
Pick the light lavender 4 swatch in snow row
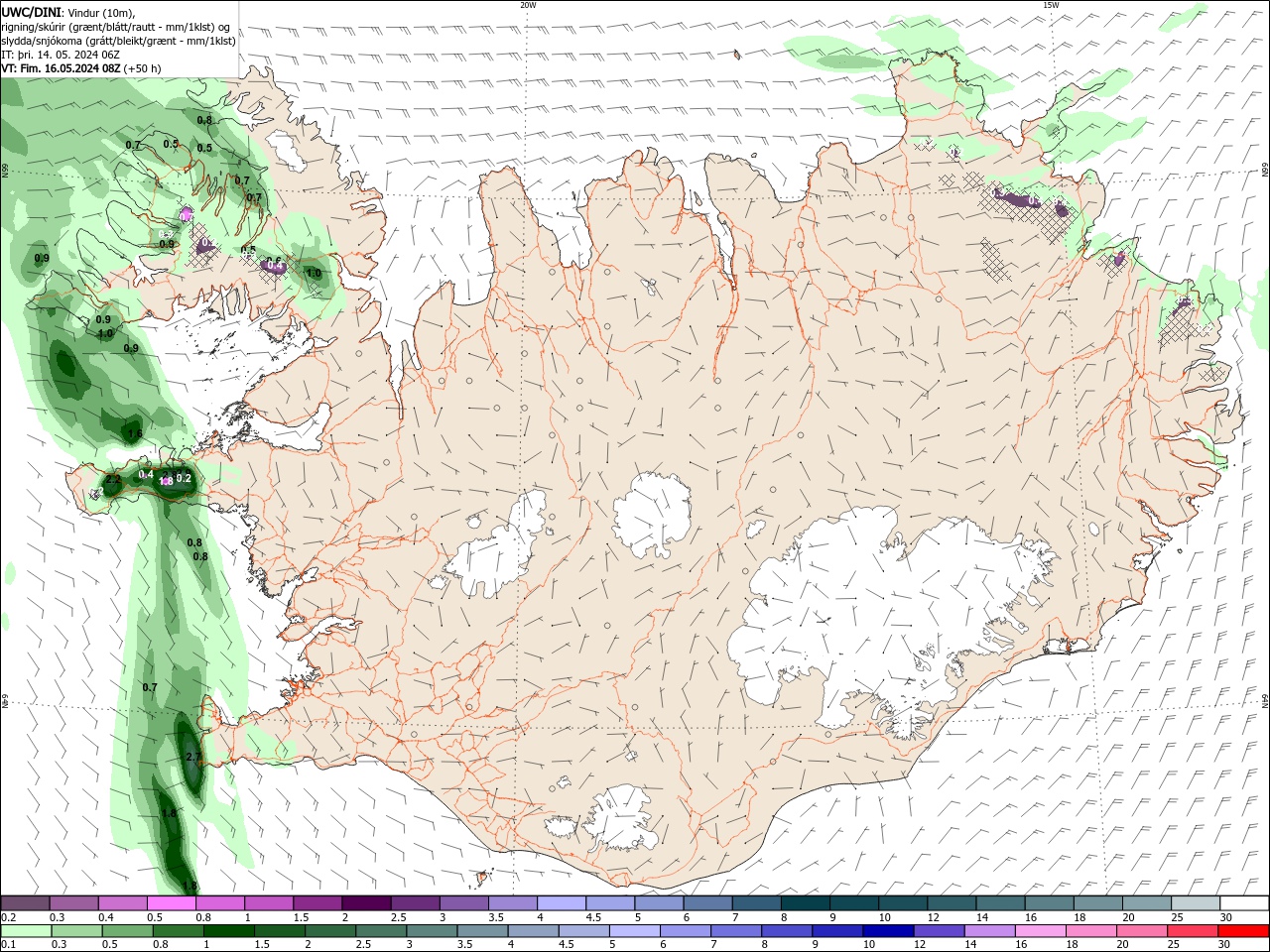(x=561, y=903)
